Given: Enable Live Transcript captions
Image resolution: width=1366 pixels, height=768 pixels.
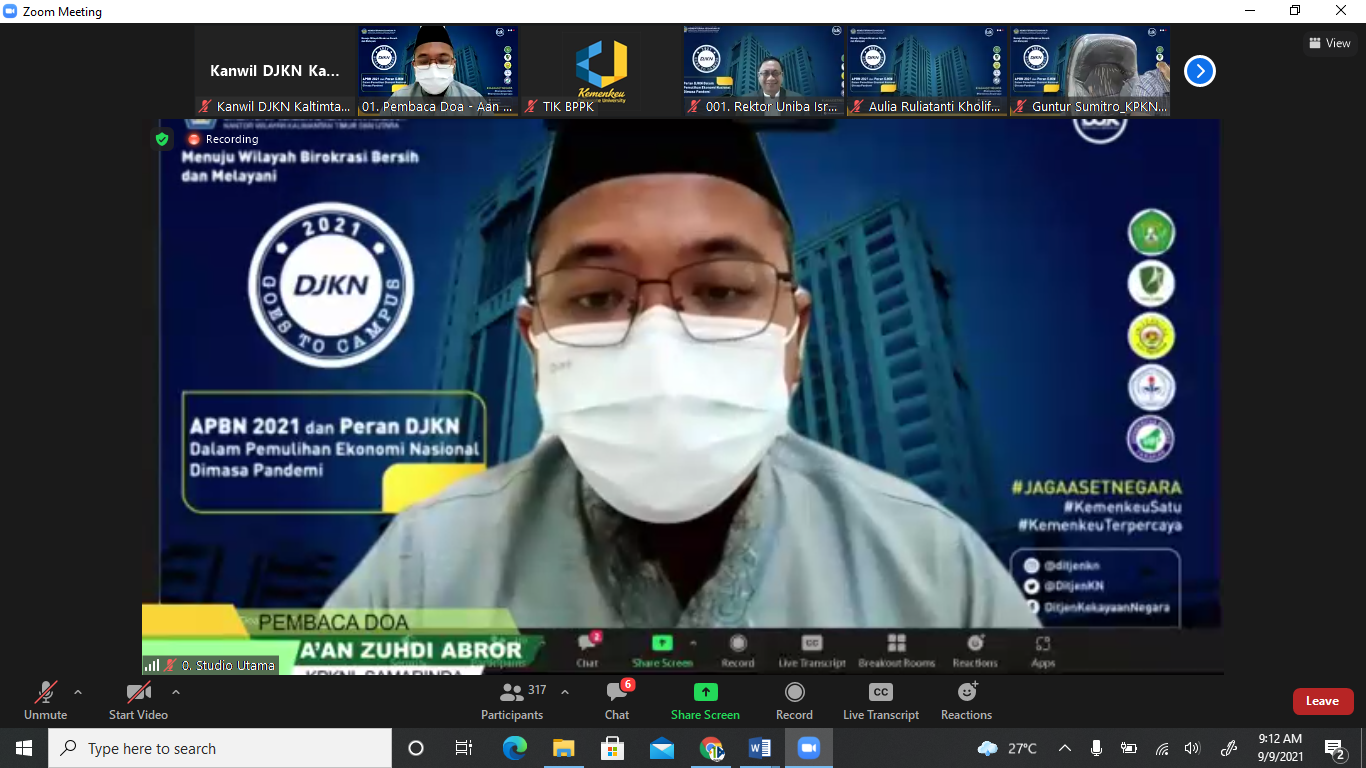Looking at the screenshot, I should (880, 700).
